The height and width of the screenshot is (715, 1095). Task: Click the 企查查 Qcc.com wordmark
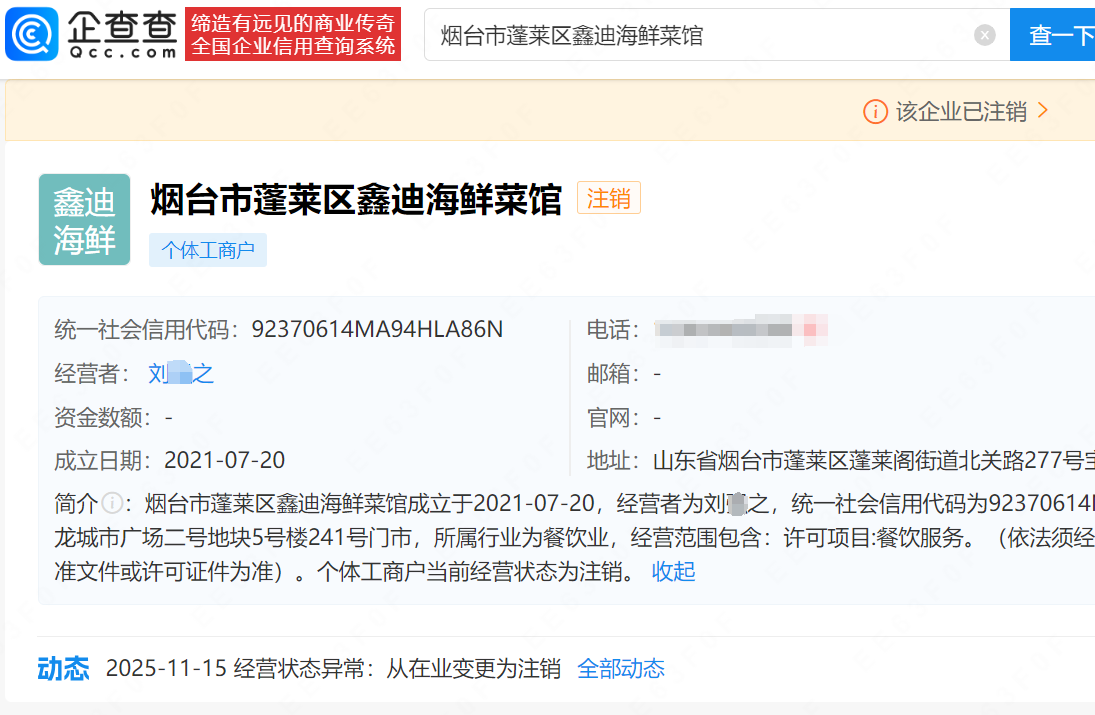pyautogui.click(x=122, y=35)
